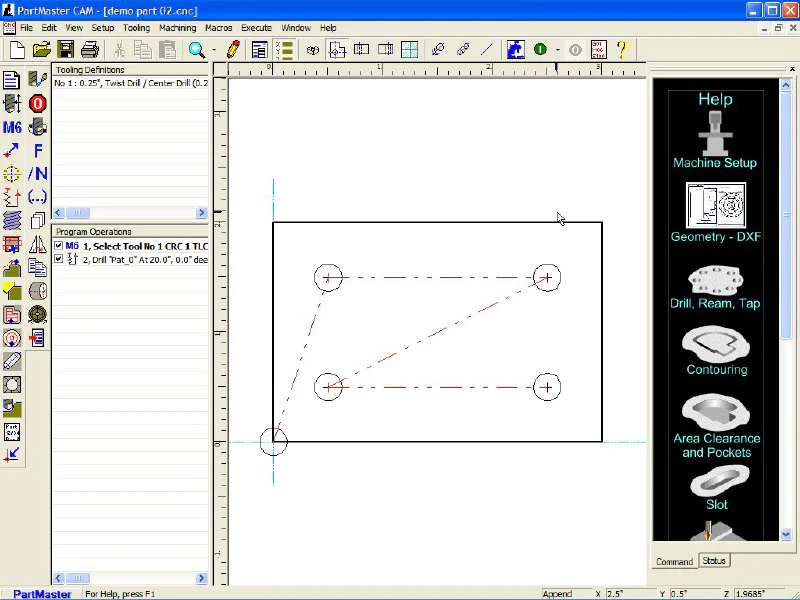Click the yellow crosshair circle drill icon
This screenshot has width=800, height=600.
tap(12, 174)
